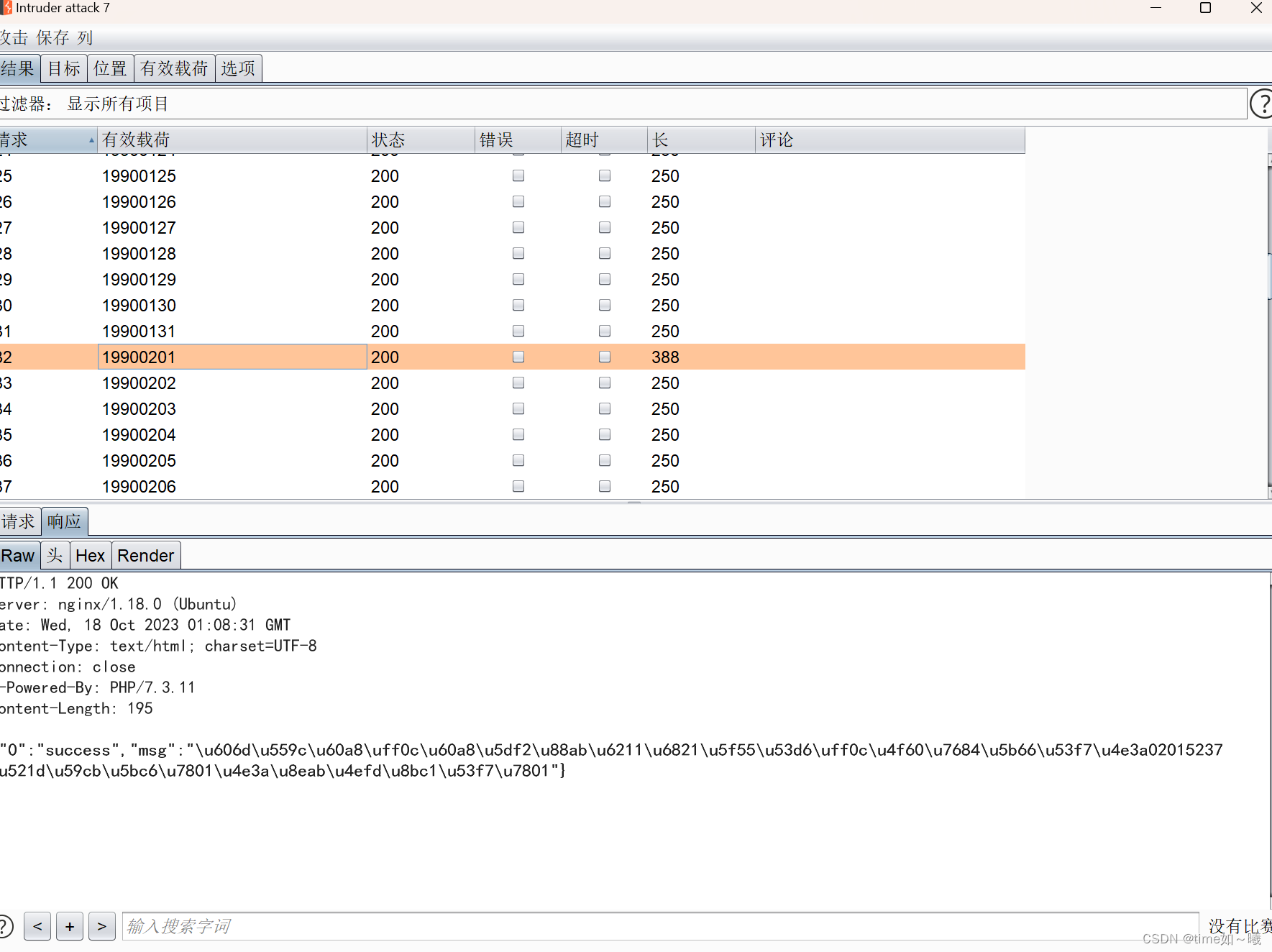
Task: Open the filter help question-mark icon
Action: [x=1261, y=104]
